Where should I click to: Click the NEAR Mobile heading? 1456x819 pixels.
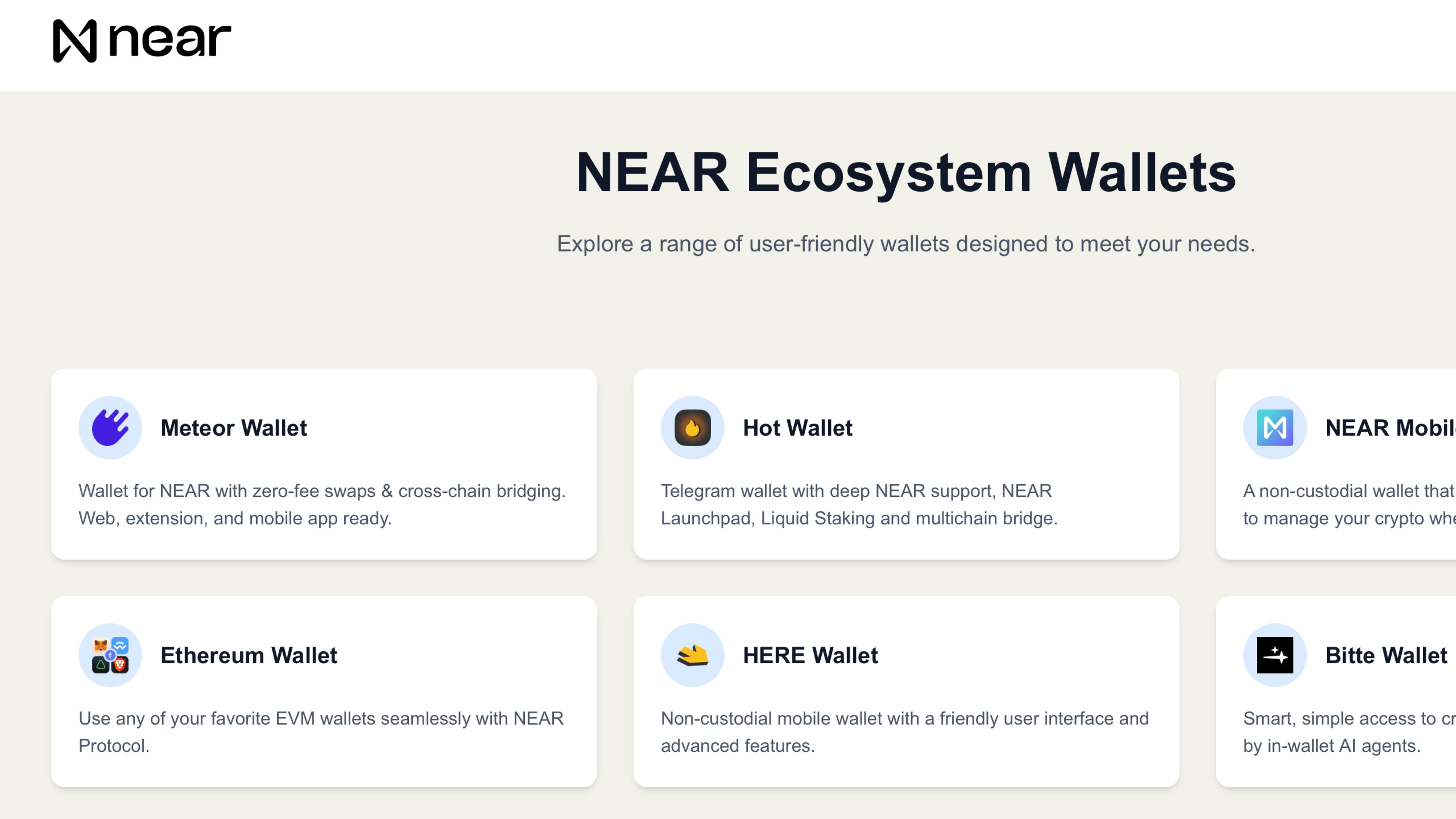coord(1390,428)
